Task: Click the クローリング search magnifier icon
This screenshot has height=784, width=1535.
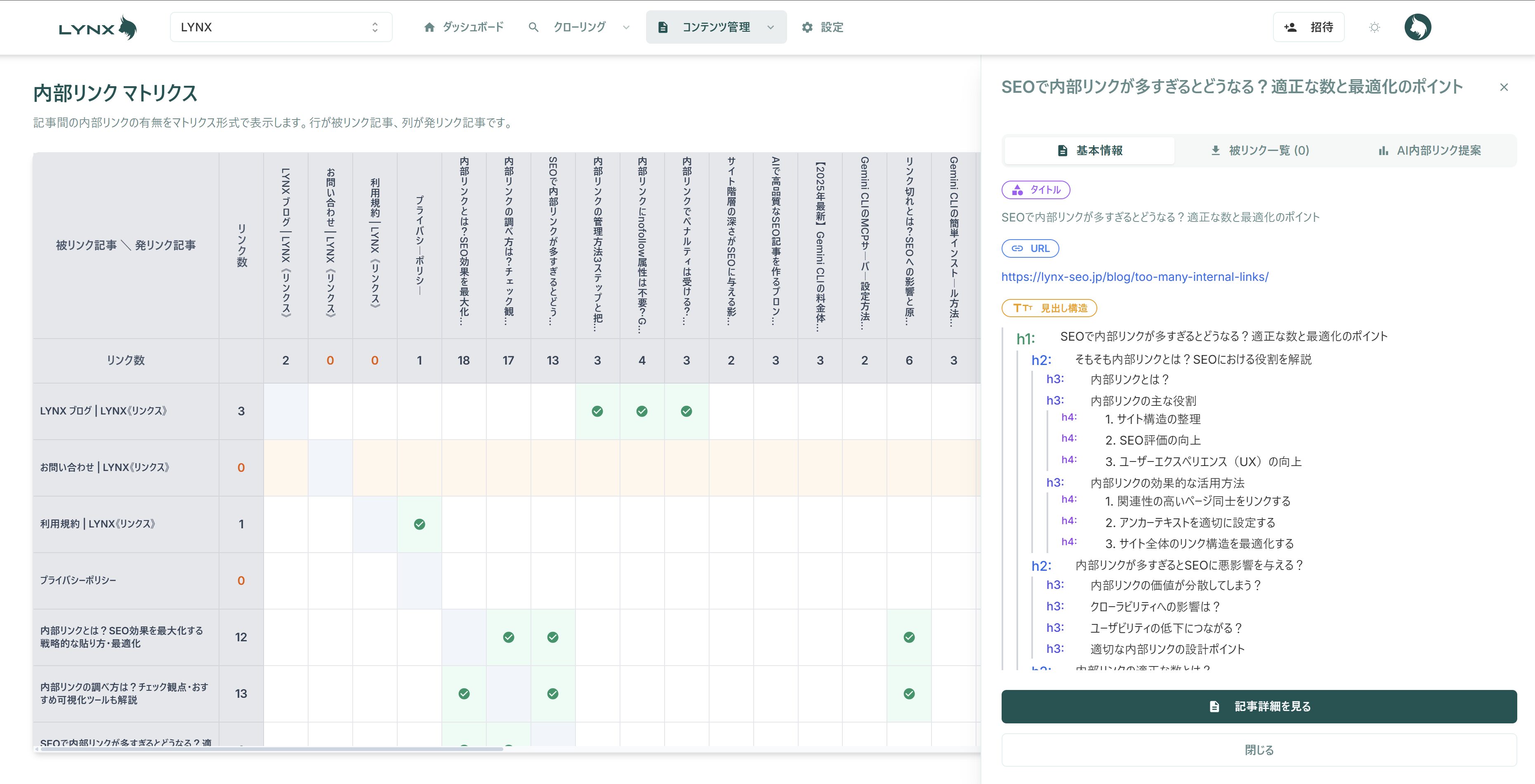Action: point(533,27)
